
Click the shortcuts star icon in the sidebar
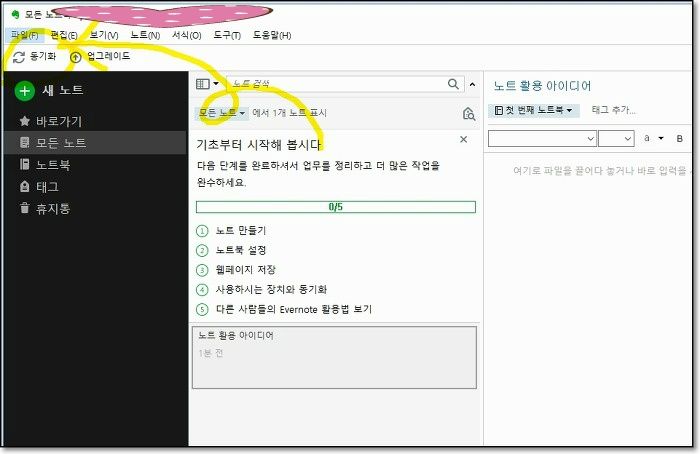tap(25, 121)
